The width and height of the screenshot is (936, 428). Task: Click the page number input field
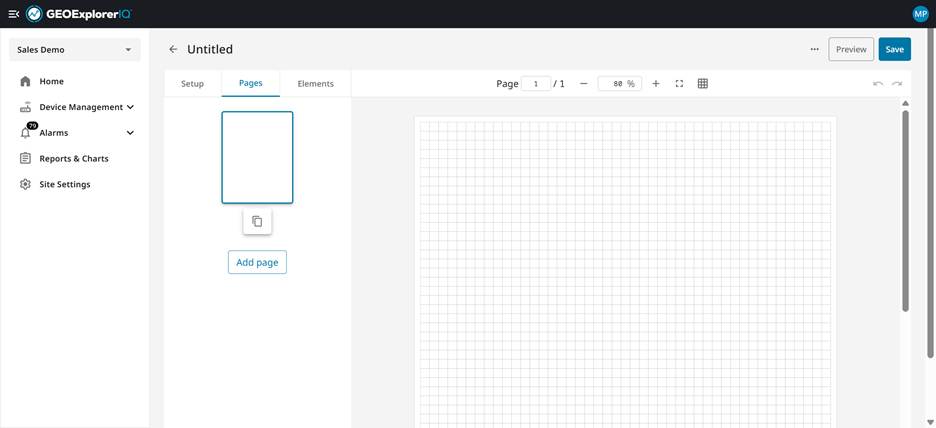click(536, 84)
